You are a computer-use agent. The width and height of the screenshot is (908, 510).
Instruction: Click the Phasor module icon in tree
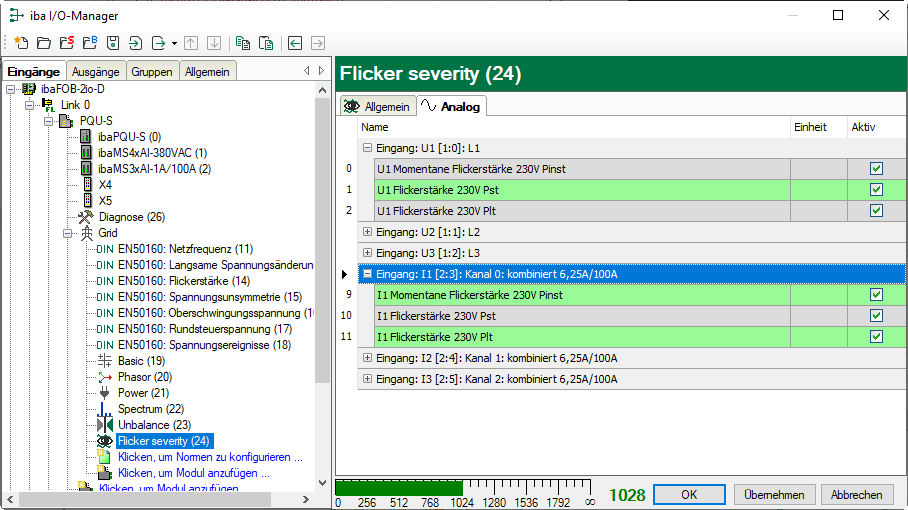click(x=105, y=377)
